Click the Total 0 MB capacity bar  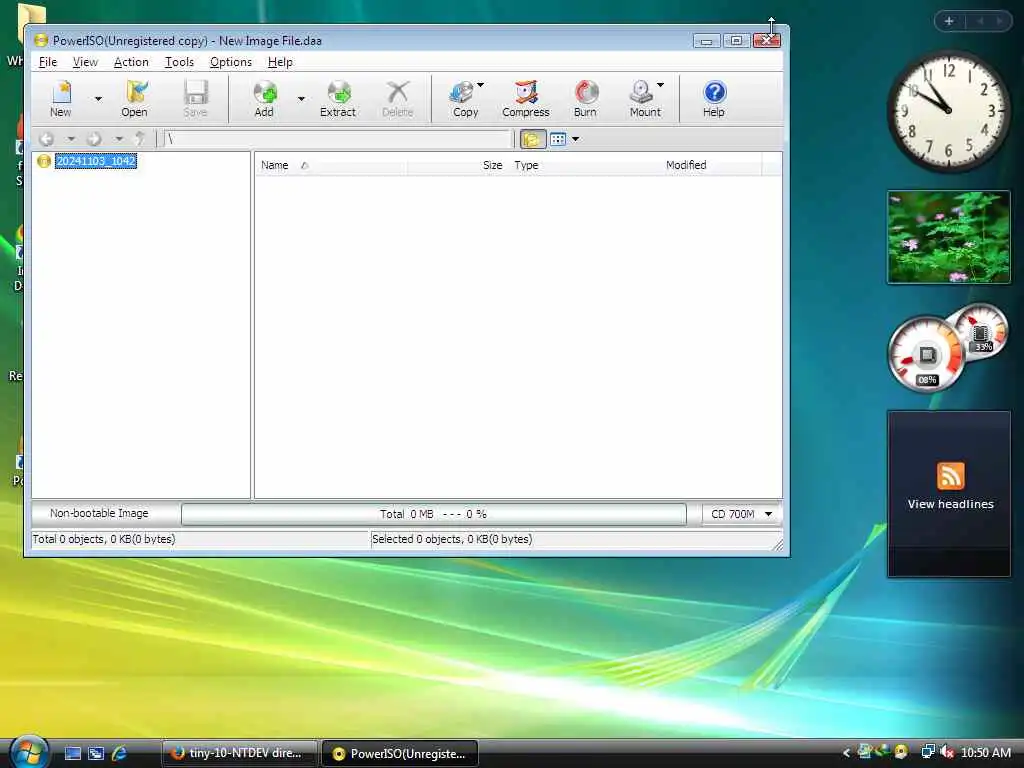click(x=434, y=514)
